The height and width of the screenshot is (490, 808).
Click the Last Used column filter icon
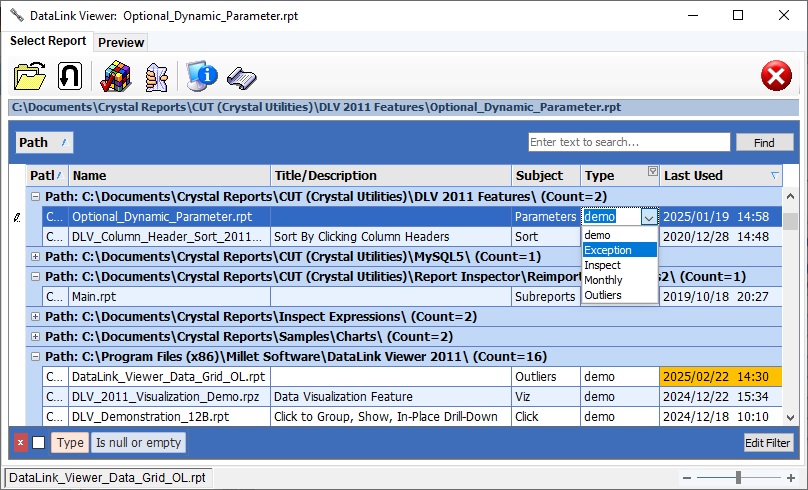774,176
